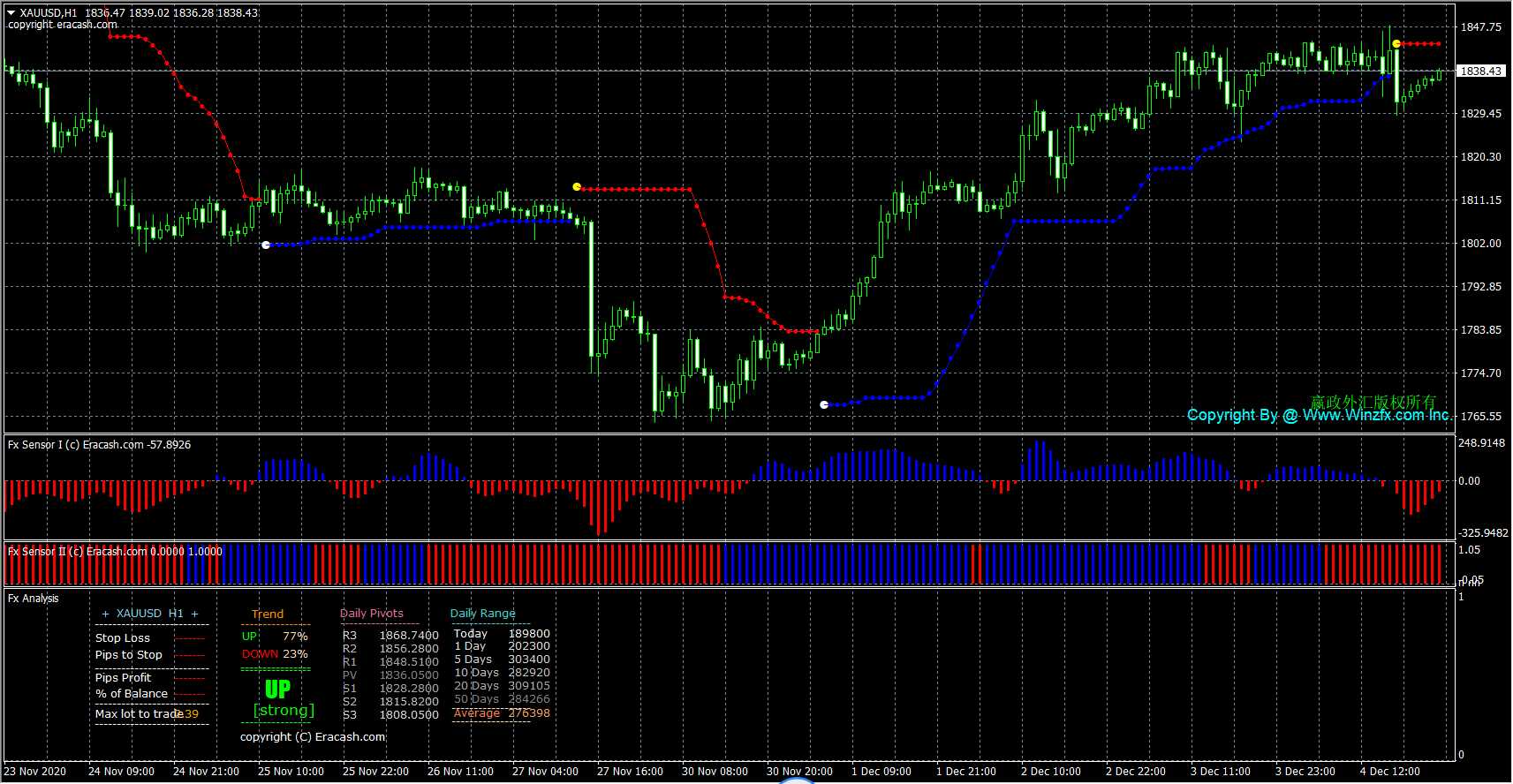Click the S2 pivot value 1815.8200
This screenshot has height=784, width=1513.
click(x=409, y=701)
